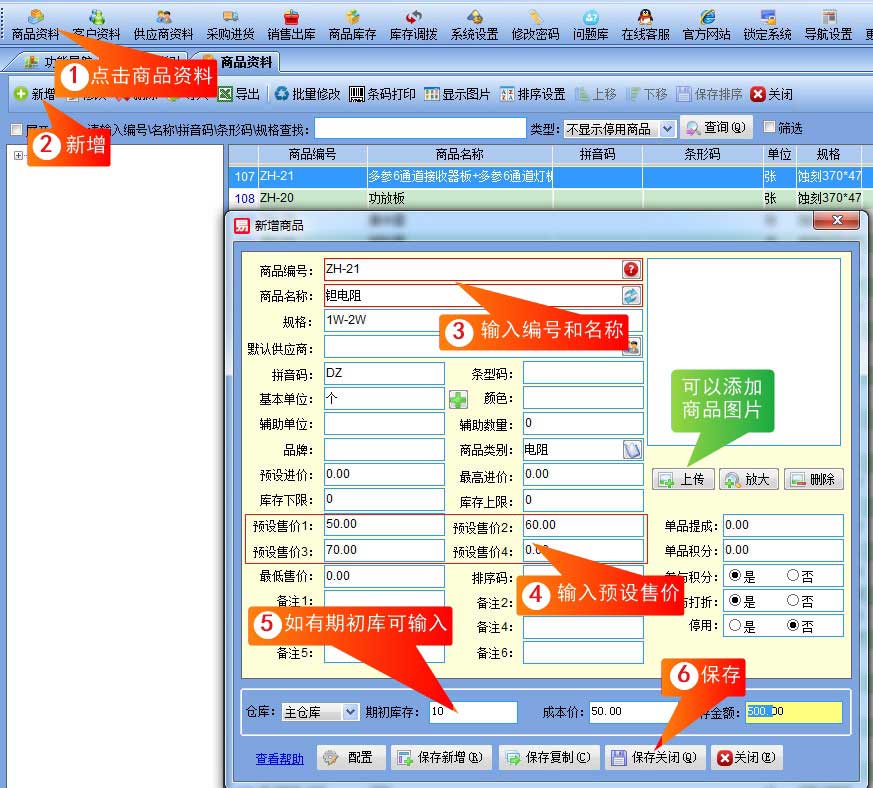
Task: Click 放大 enlarge image button
Action: 749,479
